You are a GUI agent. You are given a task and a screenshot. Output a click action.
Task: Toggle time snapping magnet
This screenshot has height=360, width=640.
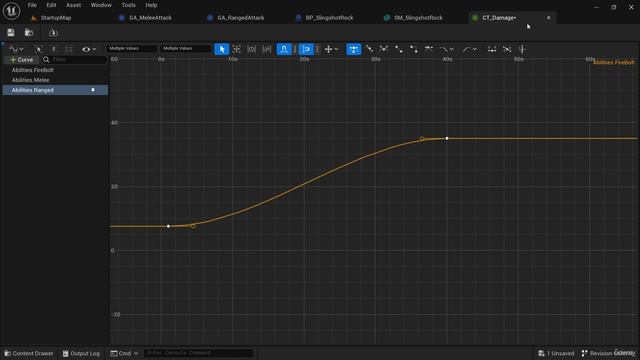point(284,49)
